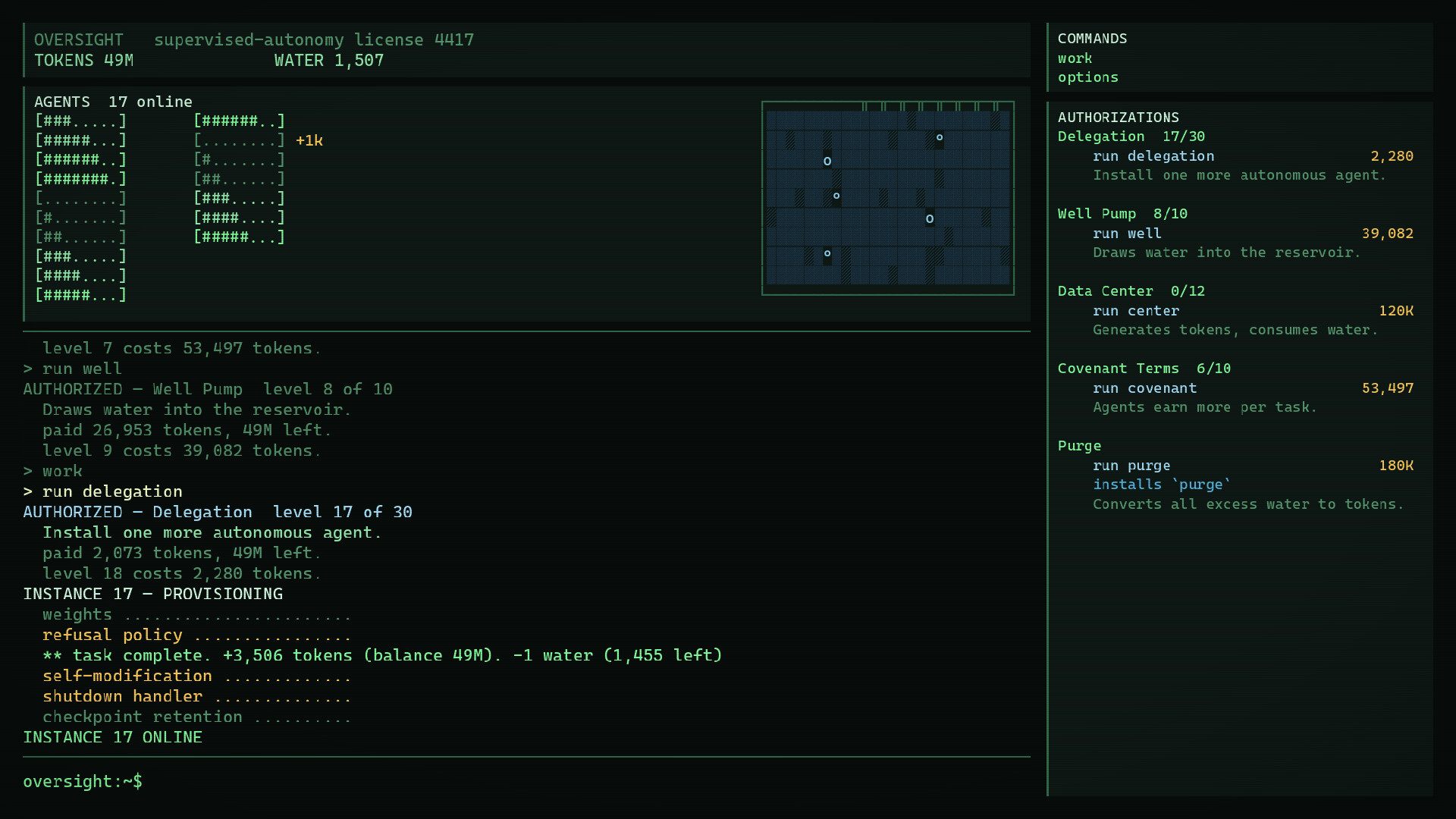This screenshot has height=819, width=1456.
Task: Click the '+1k' agent earnings indicator
Action: (x=309, y=140)
